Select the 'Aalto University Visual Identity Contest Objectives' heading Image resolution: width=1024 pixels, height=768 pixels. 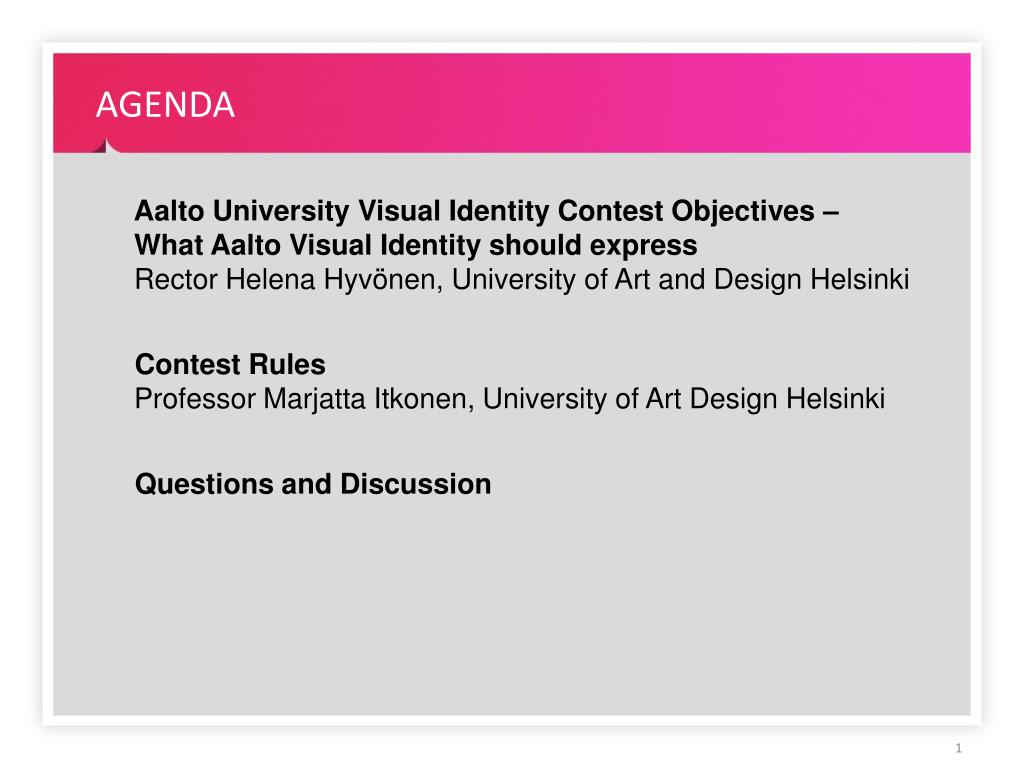coord(487,211)
